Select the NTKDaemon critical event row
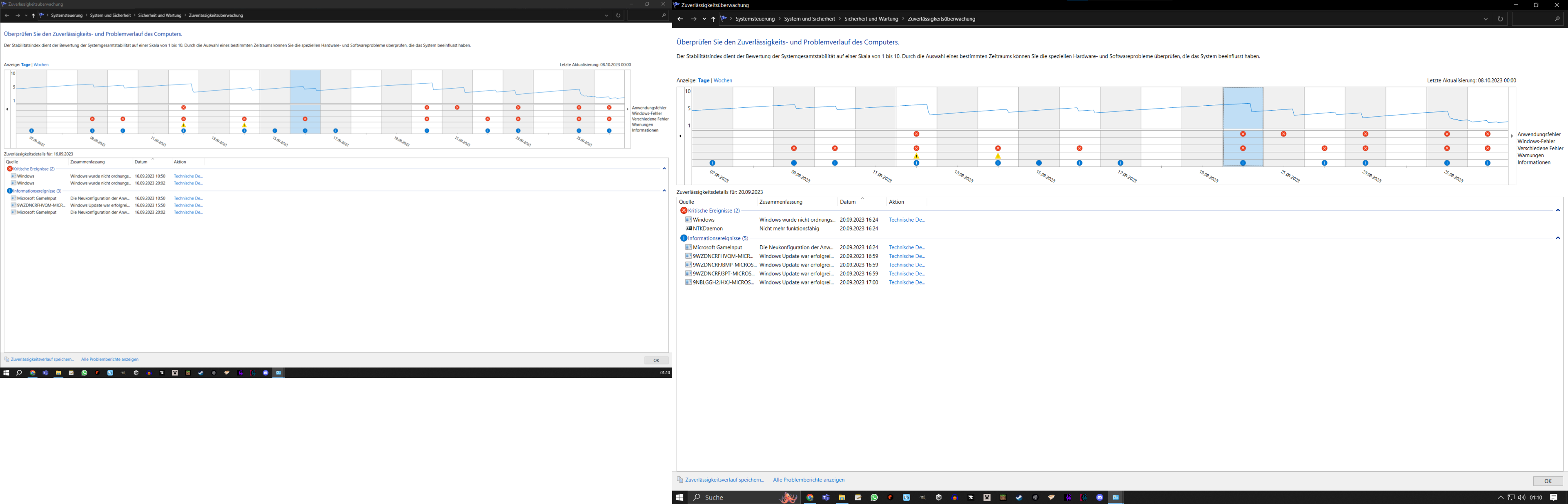 pos(707,229)
